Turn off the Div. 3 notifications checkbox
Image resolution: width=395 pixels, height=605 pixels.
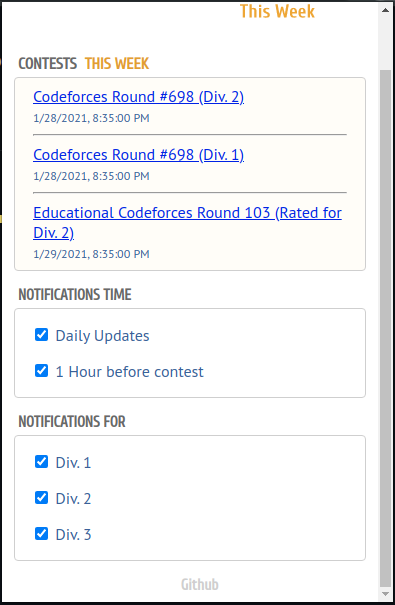pyautogui.click(x=41, y=534)
